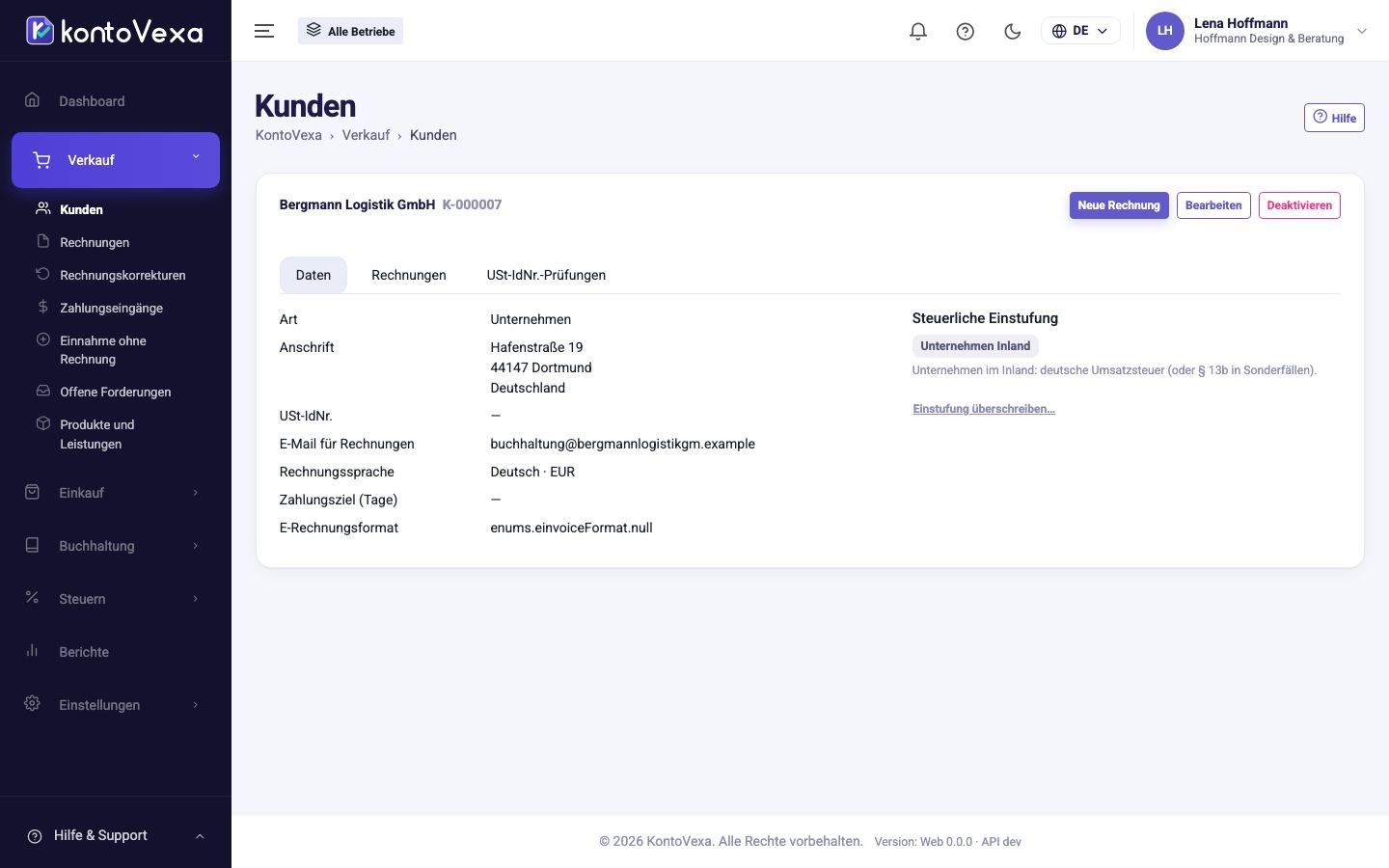
Task: Switch to USt-IdNr.-Prüfungen tab
Action: pyautogui.click(x=546, y=275)
